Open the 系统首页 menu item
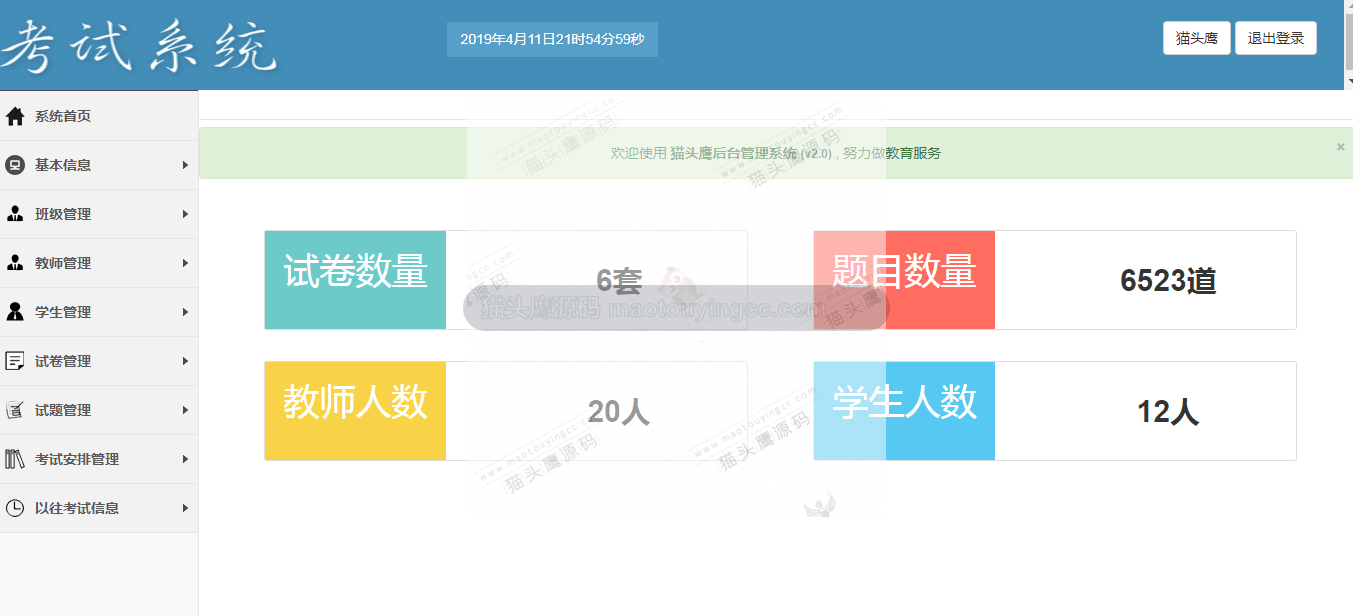This screenshot has width=1353, height=616. 99,116
